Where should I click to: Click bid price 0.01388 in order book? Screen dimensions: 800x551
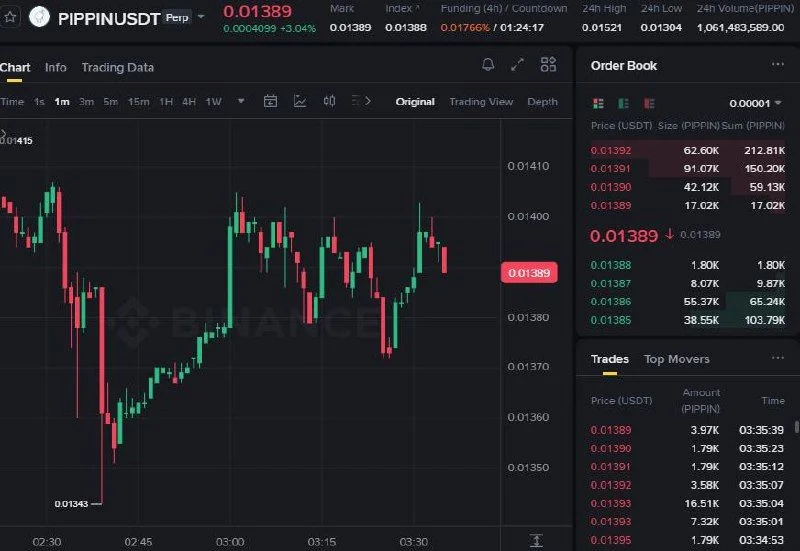pyautogui.click(x=611, y=265)
